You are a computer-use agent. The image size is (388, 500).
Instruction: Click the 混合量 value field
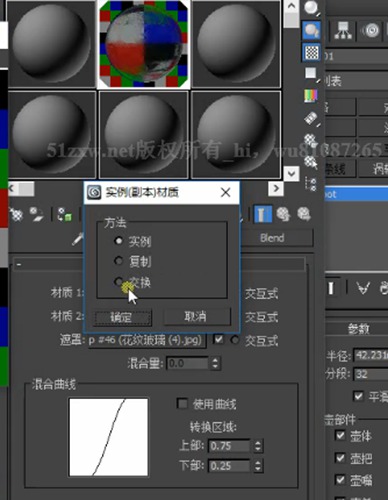(x=188, y=363)
